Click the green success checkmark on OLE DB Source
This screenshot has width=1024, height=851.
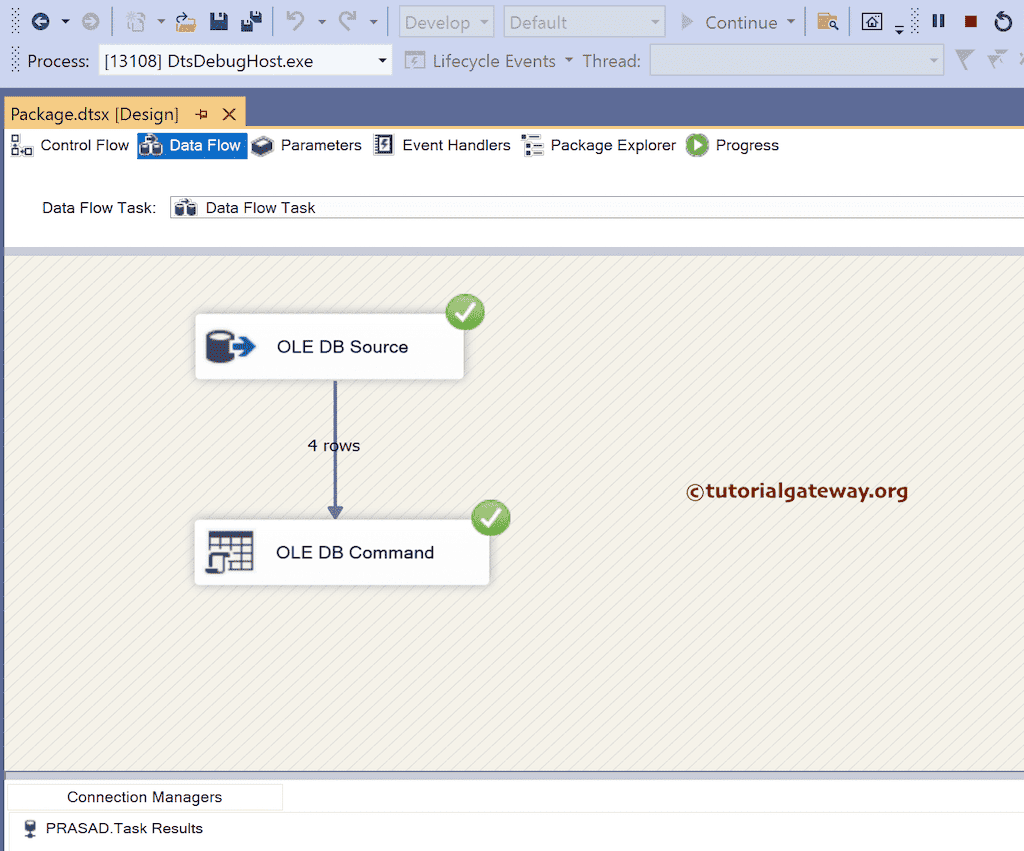point(464,311)
